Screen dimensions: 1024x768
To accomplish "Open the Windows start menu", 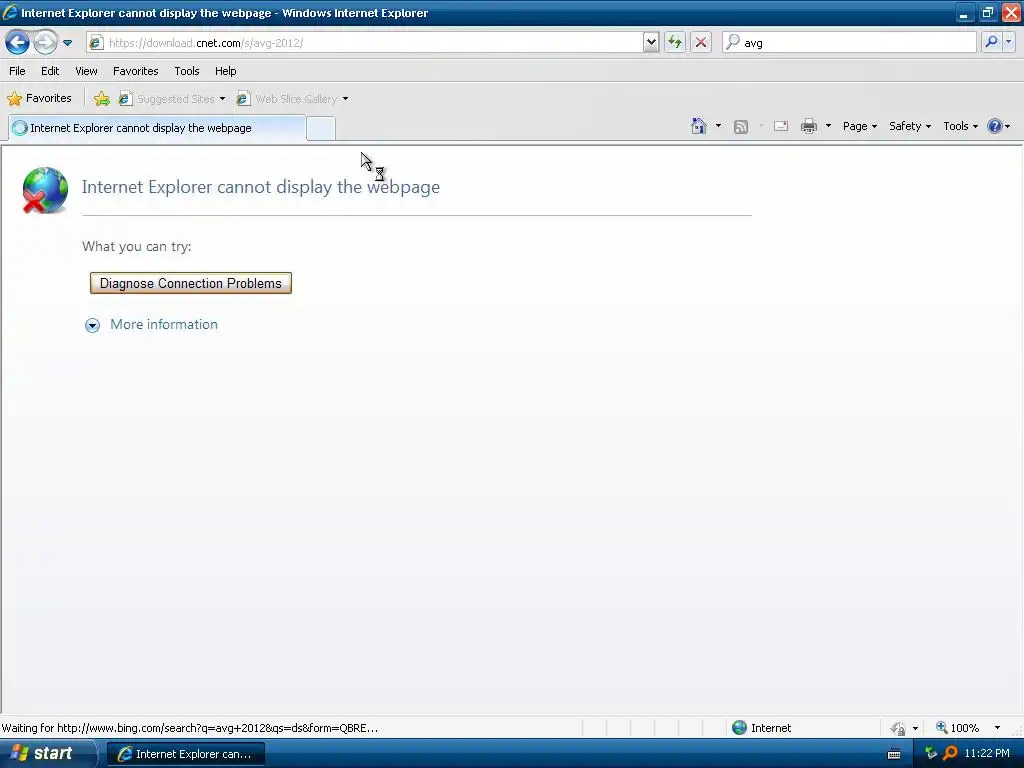I will 47,753.
